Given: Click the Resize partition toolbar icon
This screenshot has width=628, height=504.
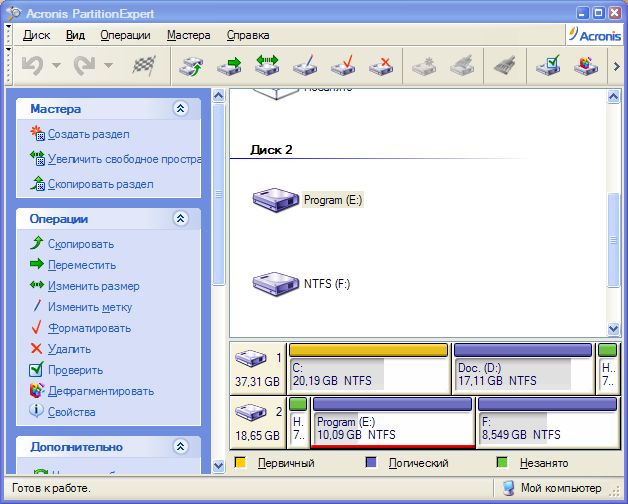Looking at the screenshot, I should (267, 66).
